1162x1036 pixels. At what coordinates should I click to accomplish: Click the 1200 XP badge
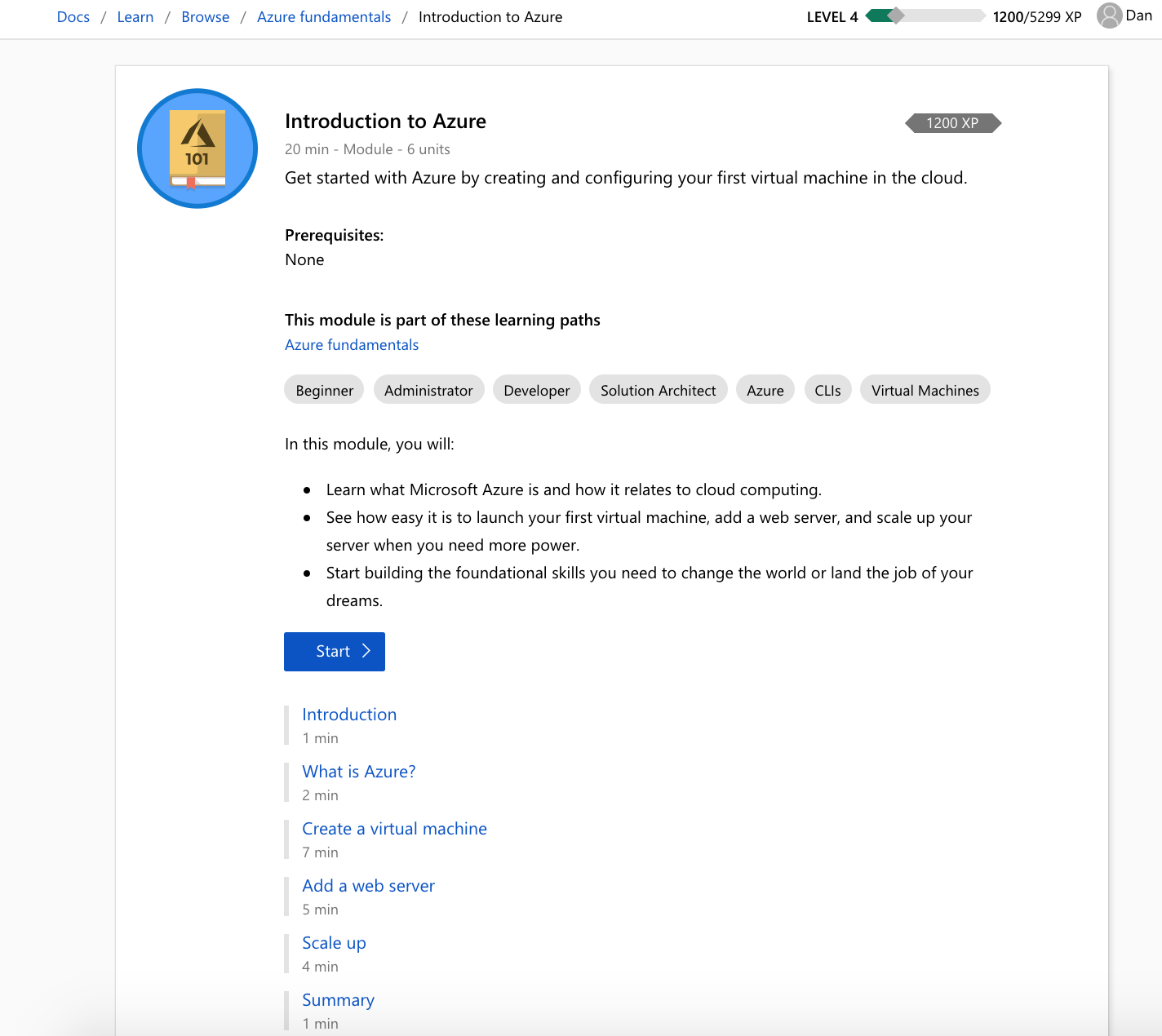[952, 123]
